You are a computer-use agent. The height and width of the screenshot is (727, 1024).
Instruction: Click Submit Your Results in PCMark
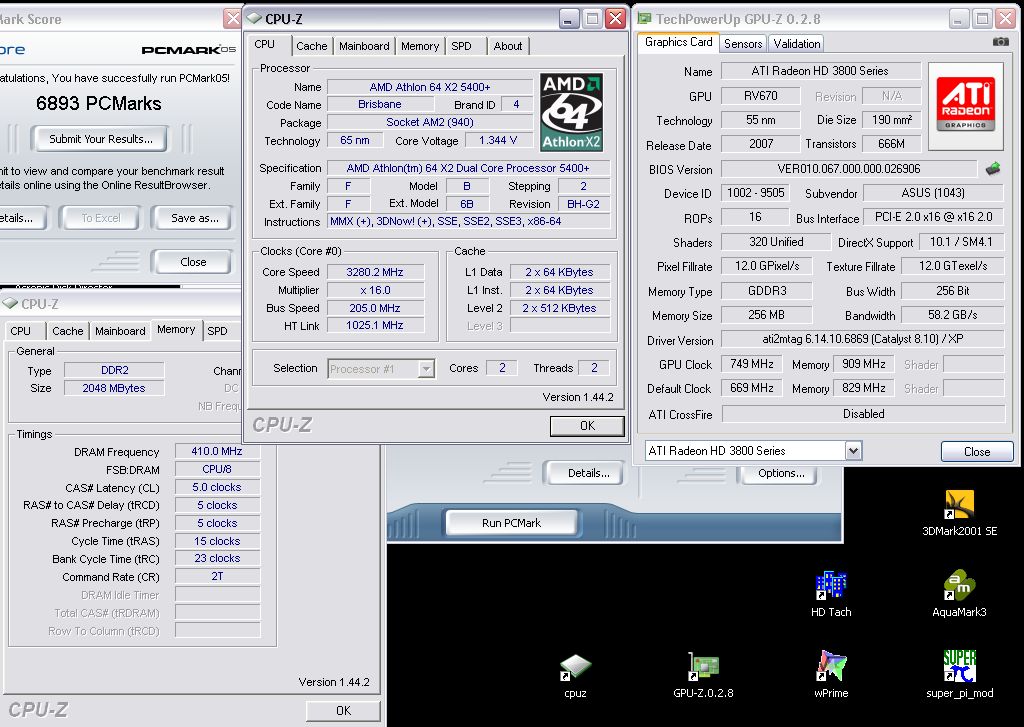click(101, 139)
